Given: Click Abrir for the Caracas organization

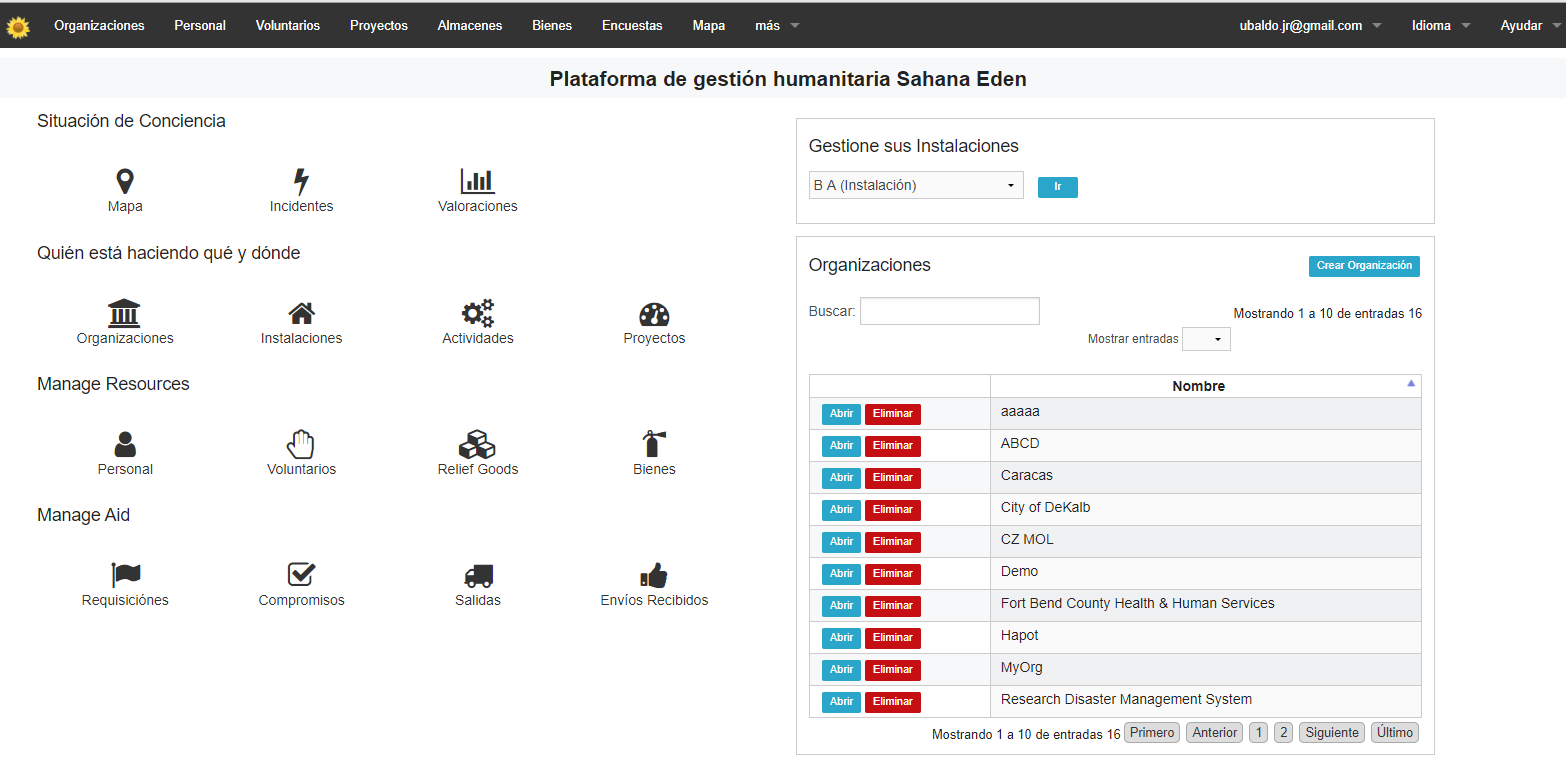Looking at the screenshot, I should pyautogui.click(x=841, y=478).
